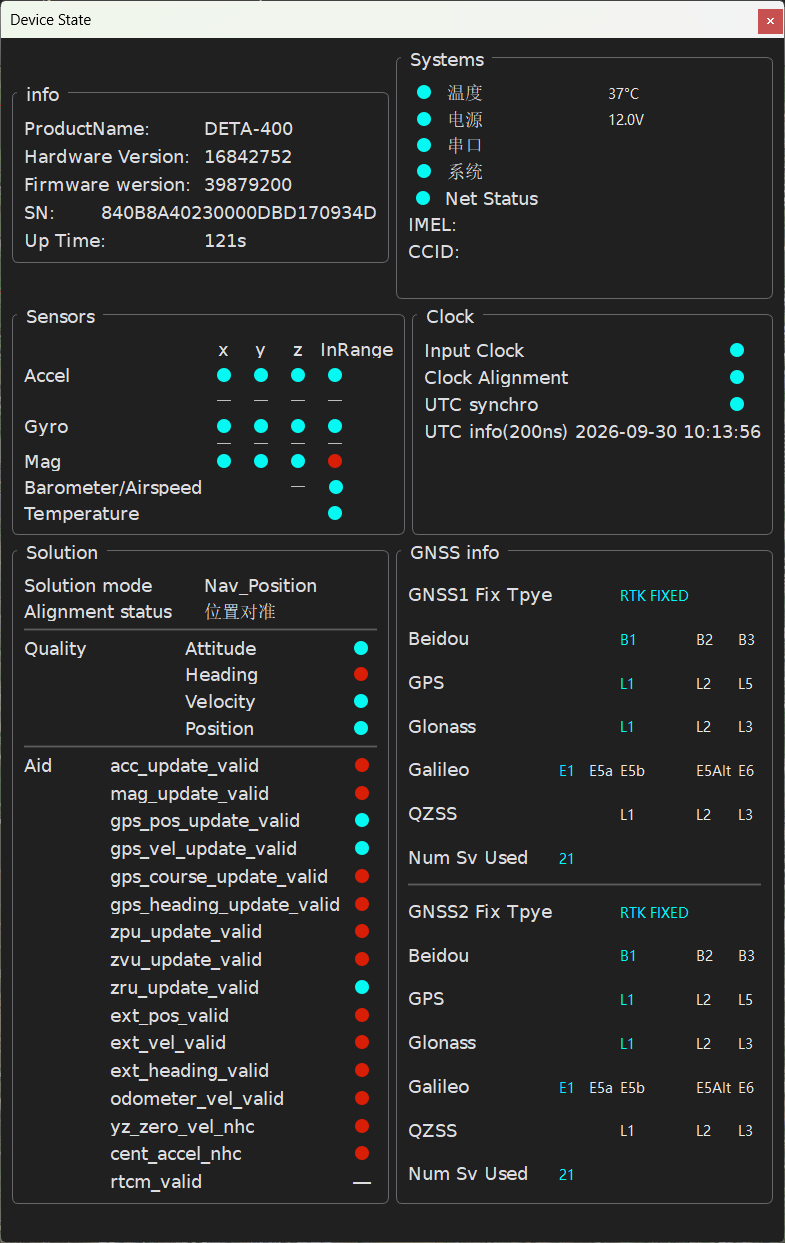Screen dimensions: 785x1243
Task: Click the IMEL label in Systems
Action: pos(432,225)
